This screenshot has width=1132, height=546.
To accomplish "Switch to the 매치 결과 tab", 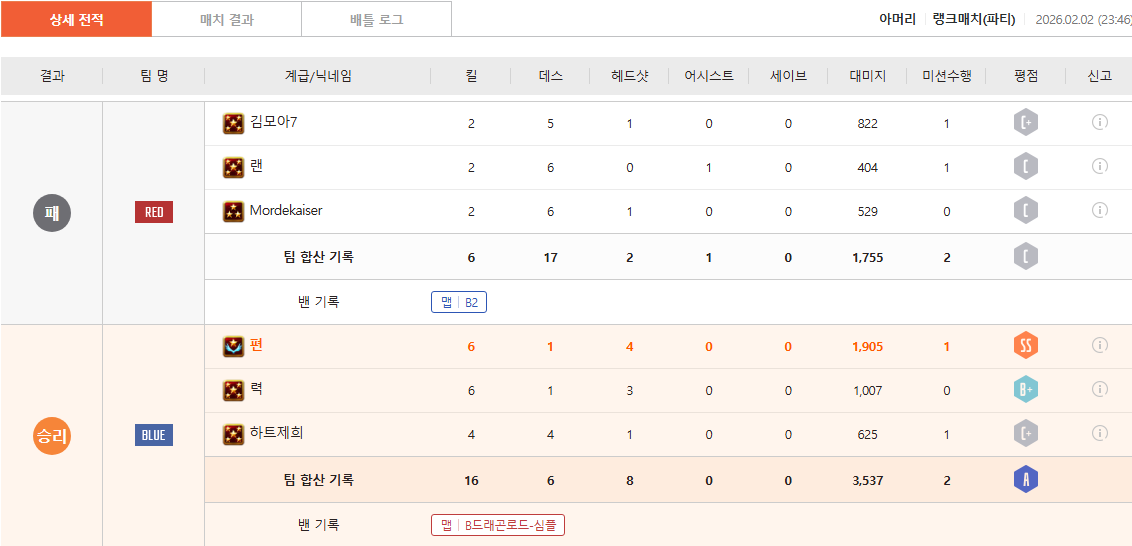I will [x=227, y=19].
